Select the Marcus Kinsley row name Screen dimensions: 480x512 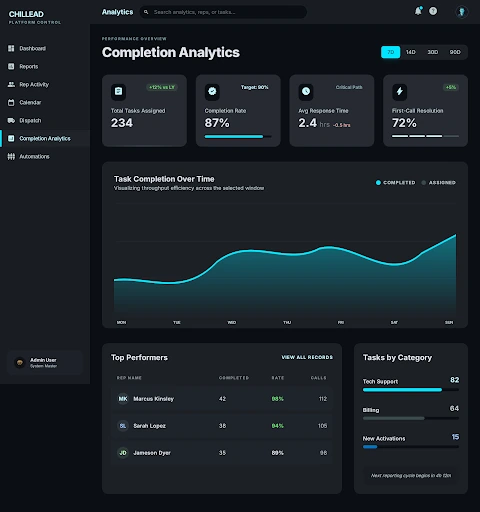(154, 399)
